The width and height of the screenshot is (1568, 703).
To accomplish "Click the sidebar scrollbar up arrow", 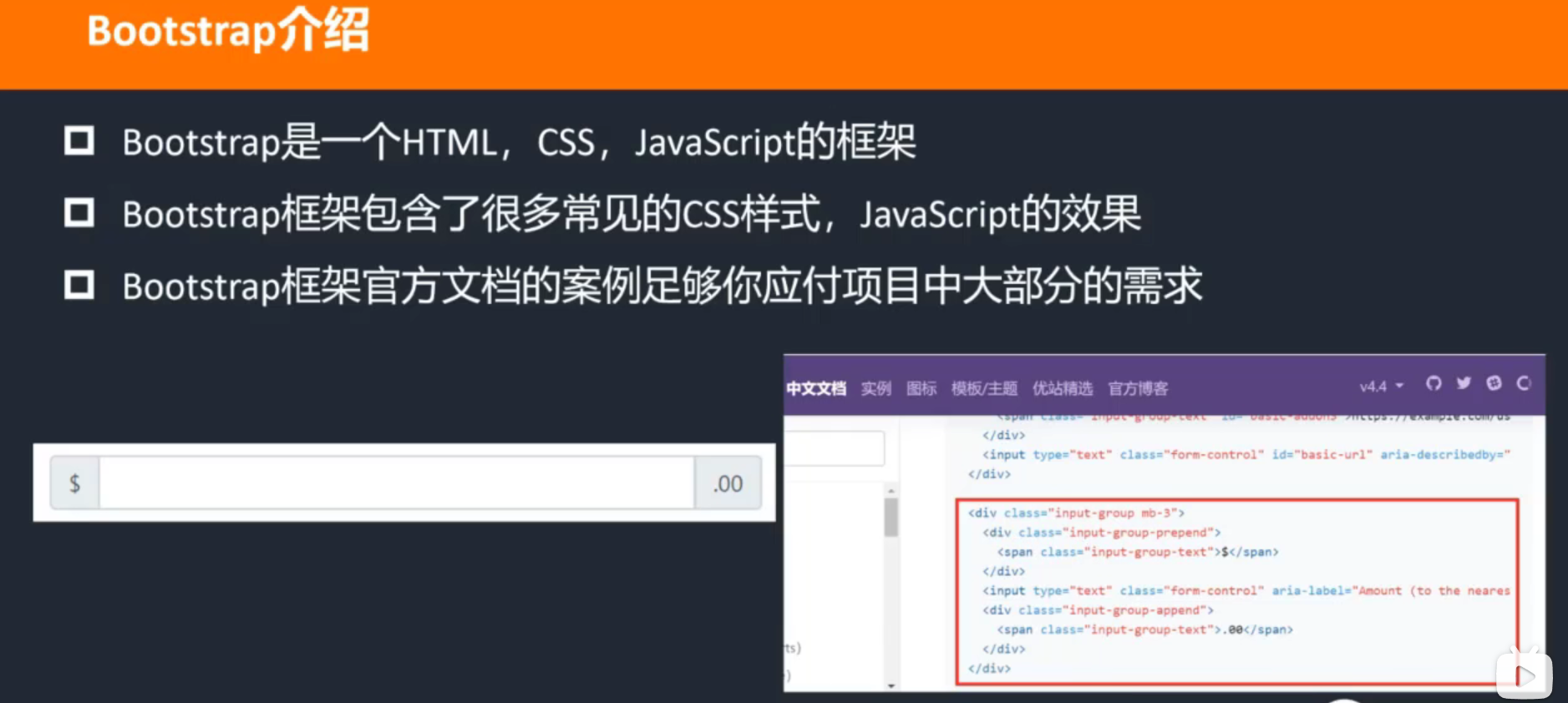I will point(891,490).
